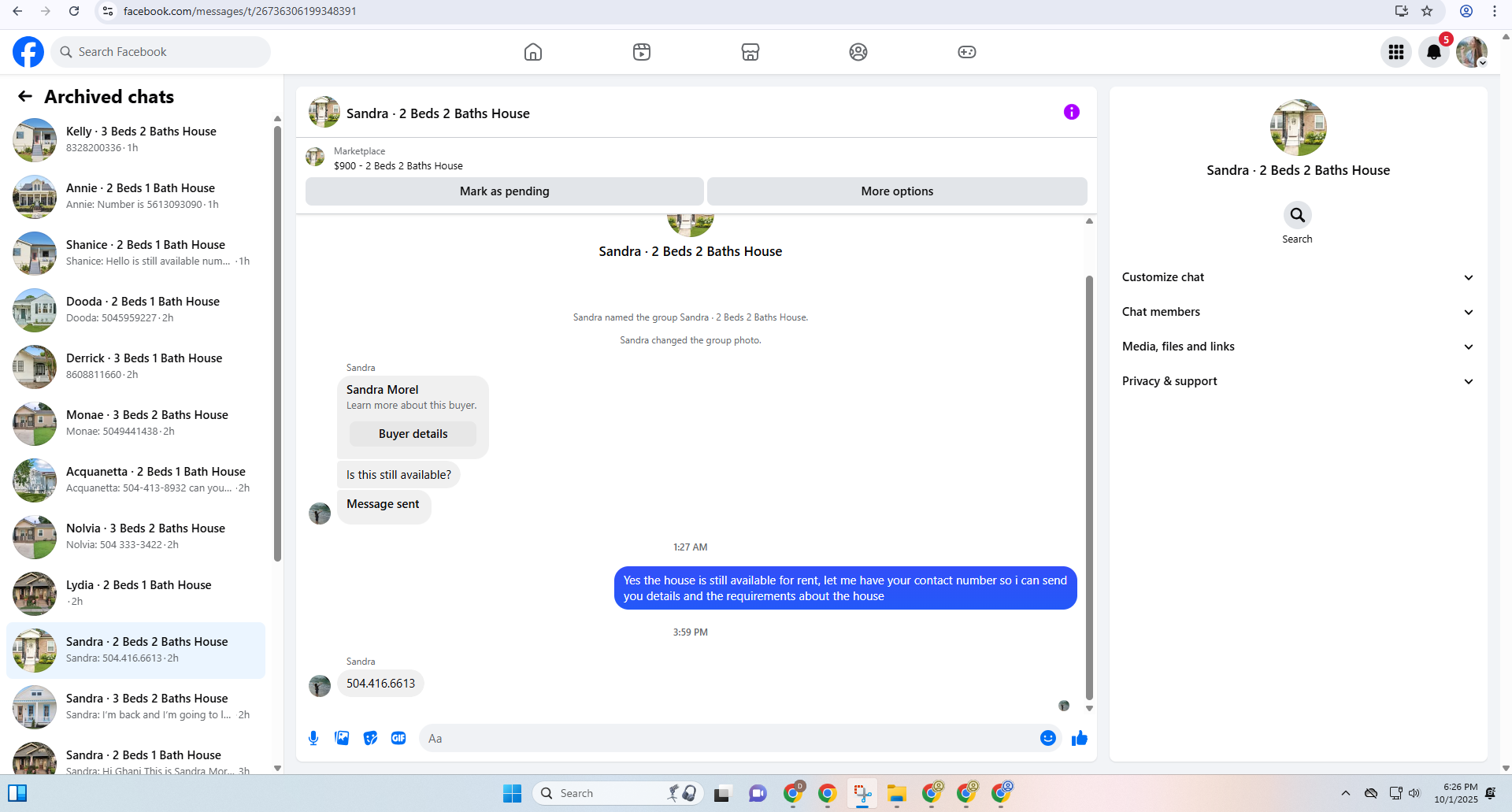Reload the browser page
Screen dimensions: 1512x812
pos(74,11)
